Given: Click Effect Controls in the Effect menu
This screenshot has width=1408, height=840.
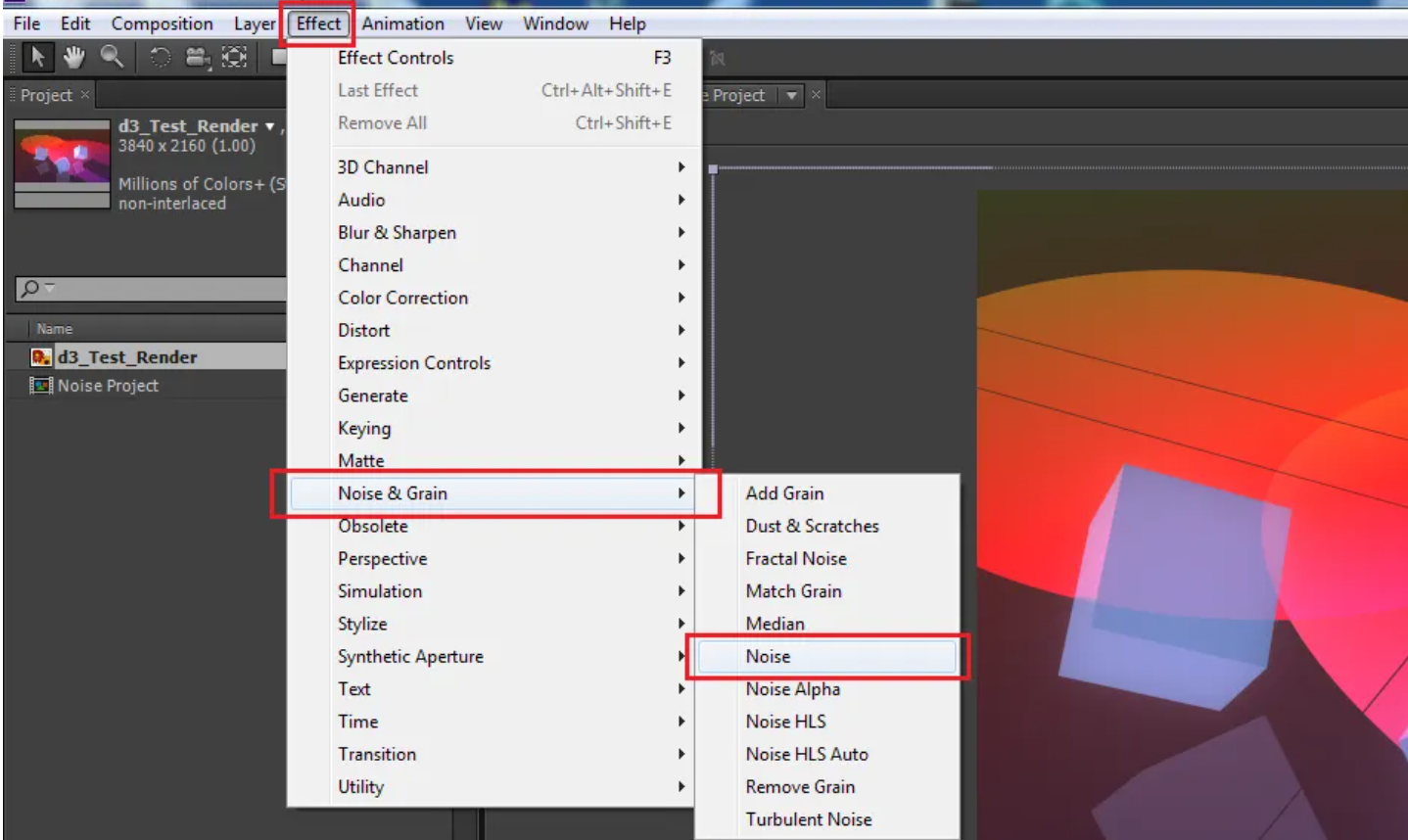Looking at the screenshot, I should (x=396, y=57).
